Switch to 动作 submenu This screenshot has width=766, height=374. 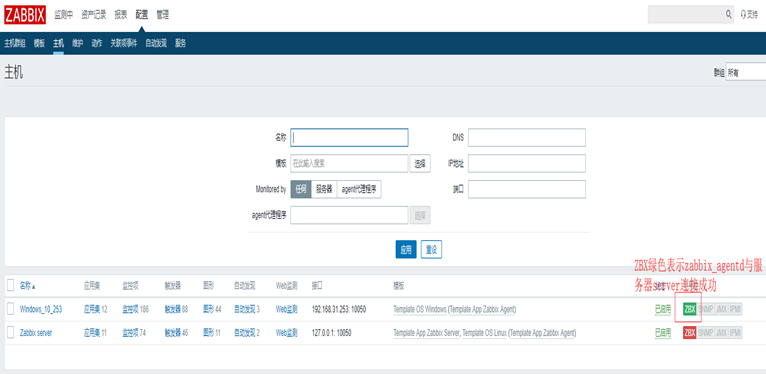tap(97, 43)
